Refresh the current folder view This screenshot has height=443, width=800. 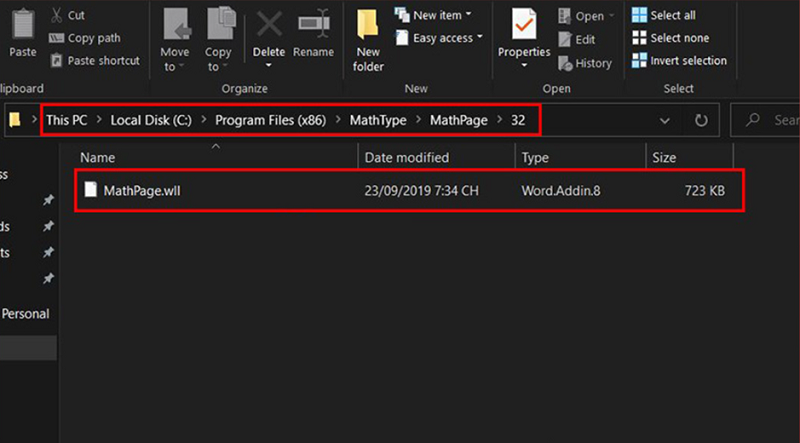click(x=701, y=120)
